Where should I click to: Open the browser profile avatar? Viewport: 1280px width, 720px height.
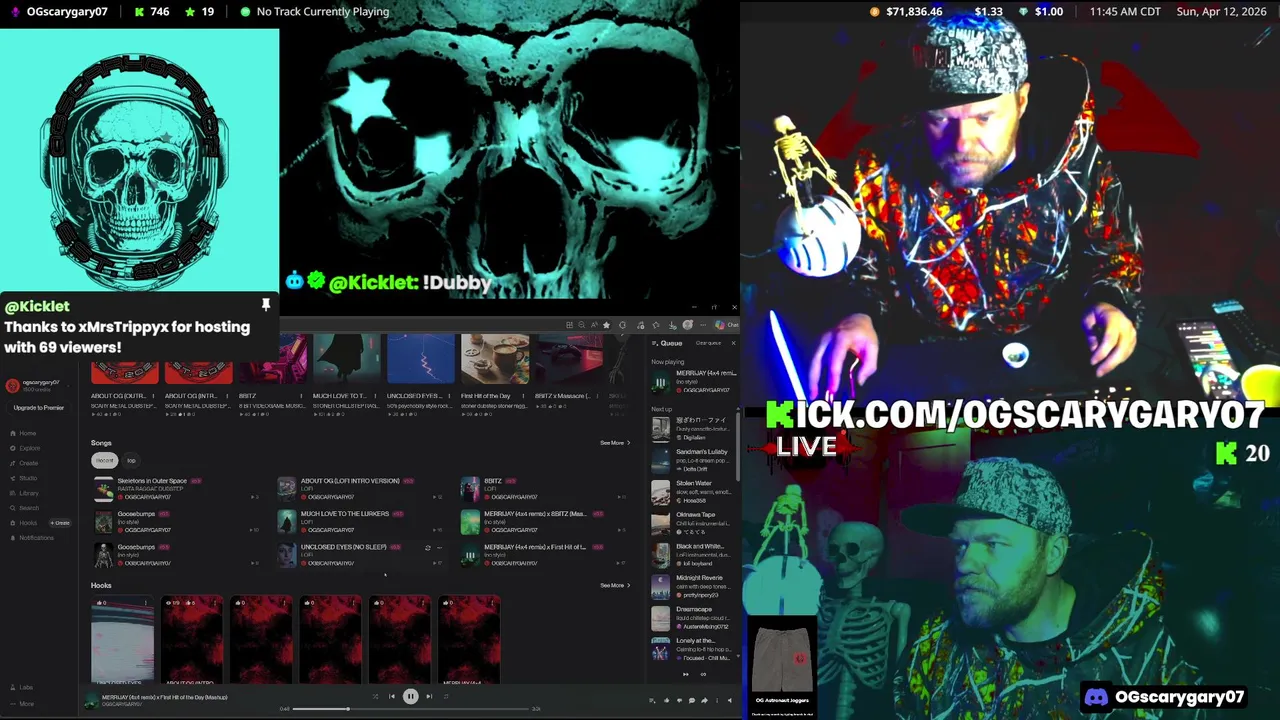[x=688, y=325]
